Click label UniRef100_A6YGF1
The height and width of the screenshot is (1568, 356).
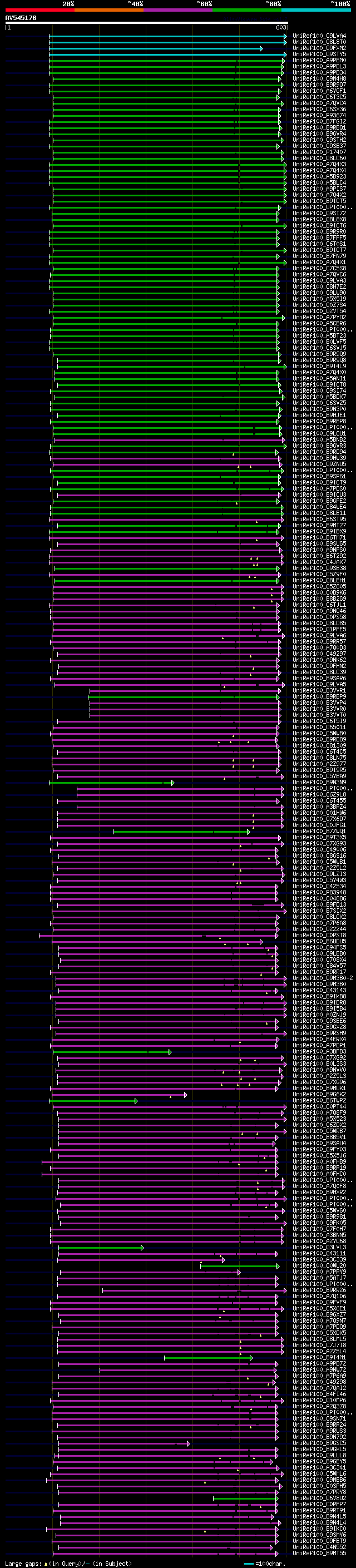[319, 91]
